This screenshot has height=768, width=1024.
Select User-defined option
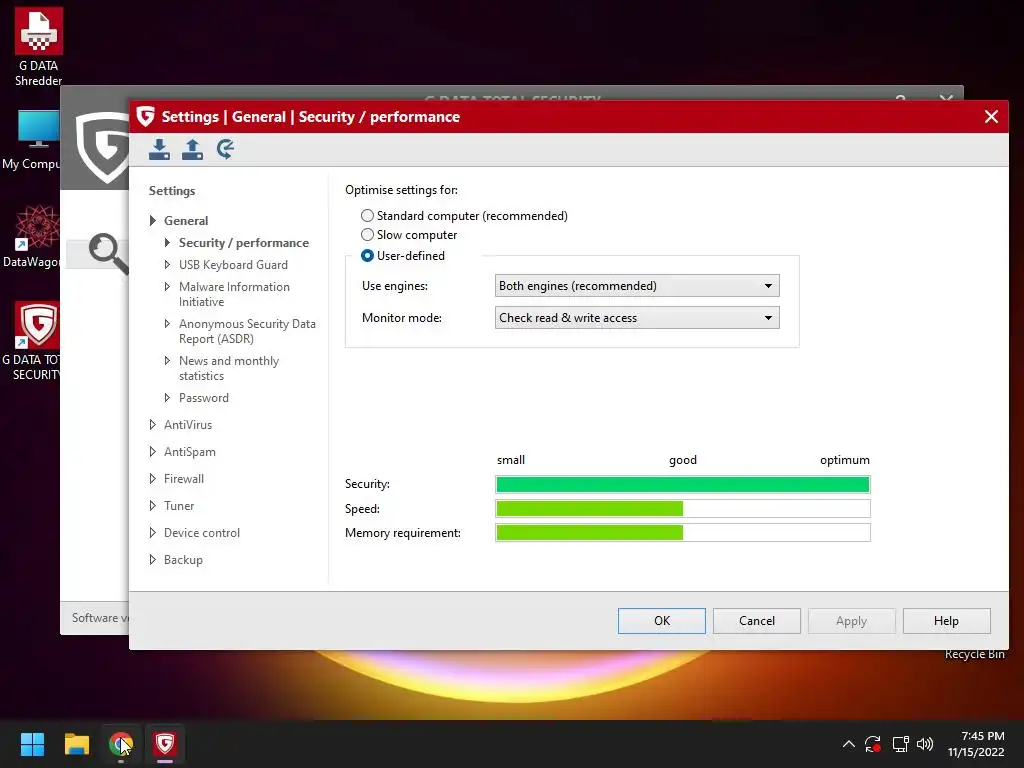pyautogui.click(x=403, y=255)
